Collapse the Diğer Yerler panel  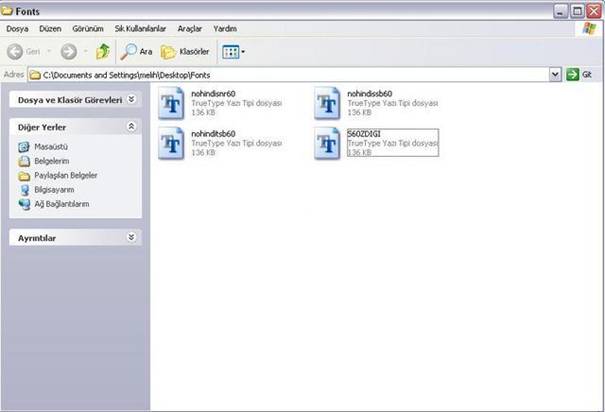[x=131, y=127]
